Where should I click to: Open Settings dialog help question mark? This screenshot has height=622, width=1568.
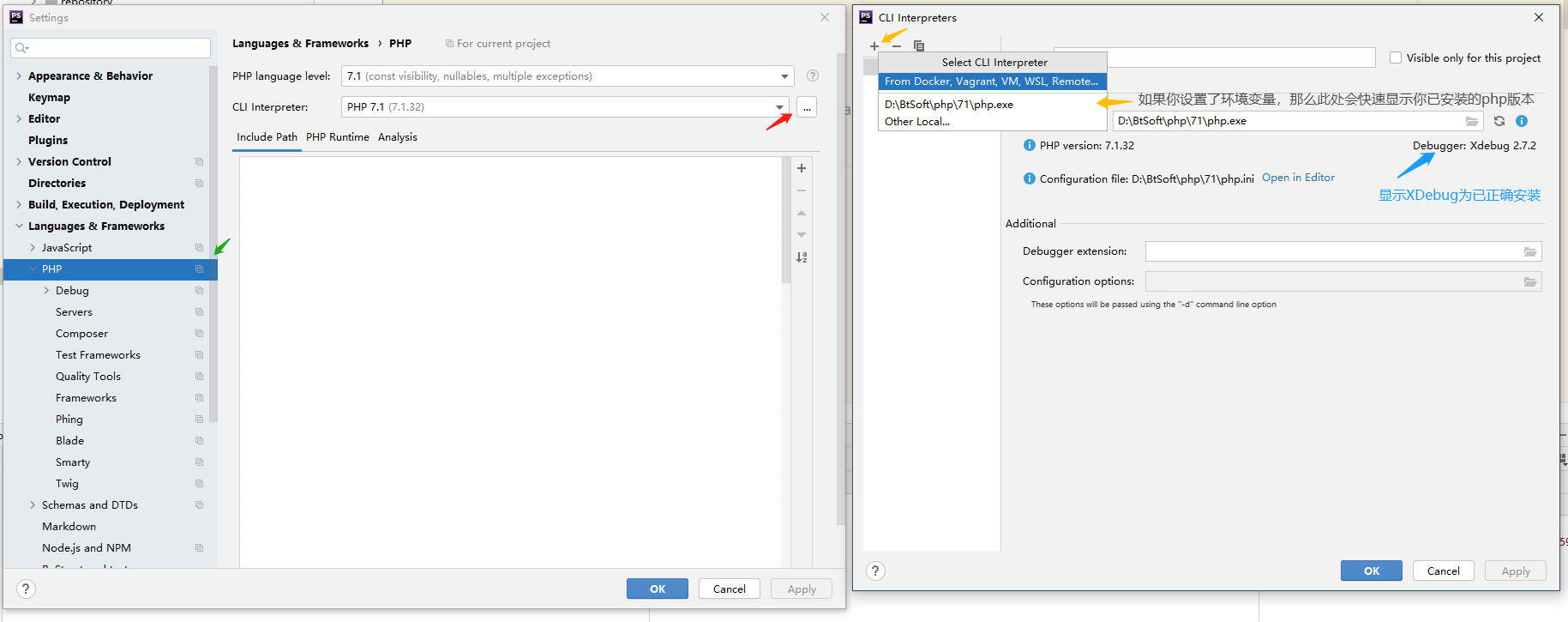(x=26, y=589)
